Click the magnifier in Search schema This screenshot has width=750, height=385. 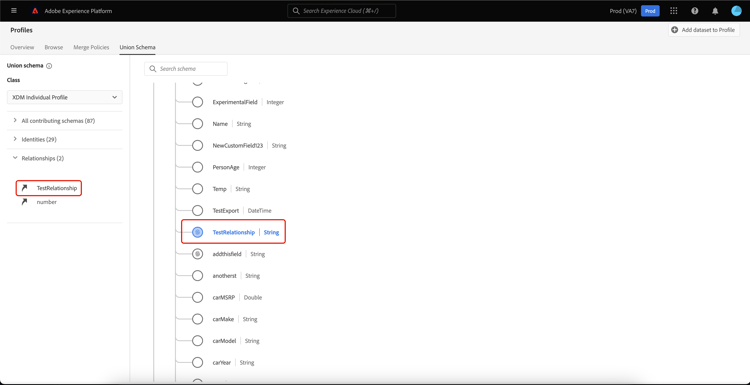[153, 69]
